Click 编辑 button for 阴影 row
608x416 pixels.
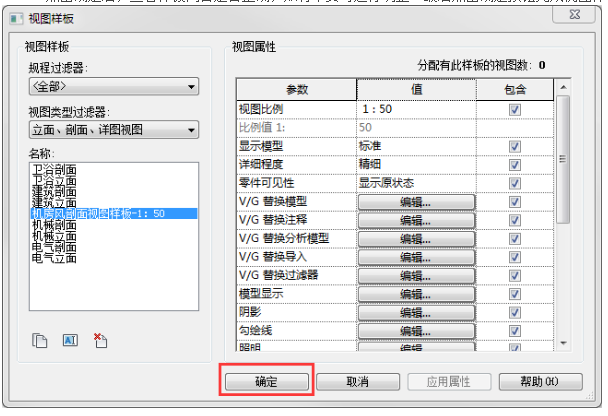click(415, 312)
